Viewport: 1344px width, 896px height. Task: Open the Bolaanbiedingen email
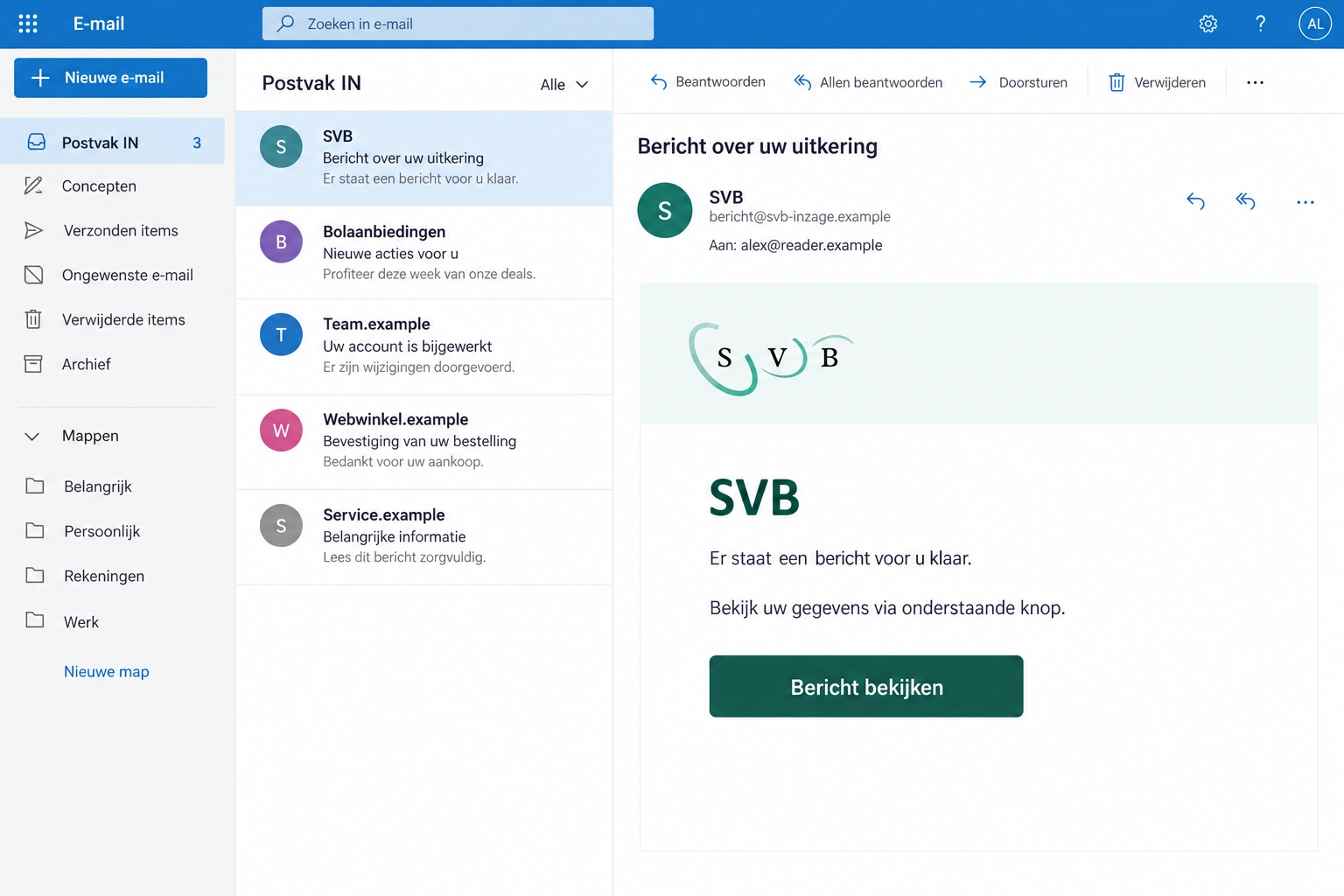pyautogui.click(x=424, y=253)
